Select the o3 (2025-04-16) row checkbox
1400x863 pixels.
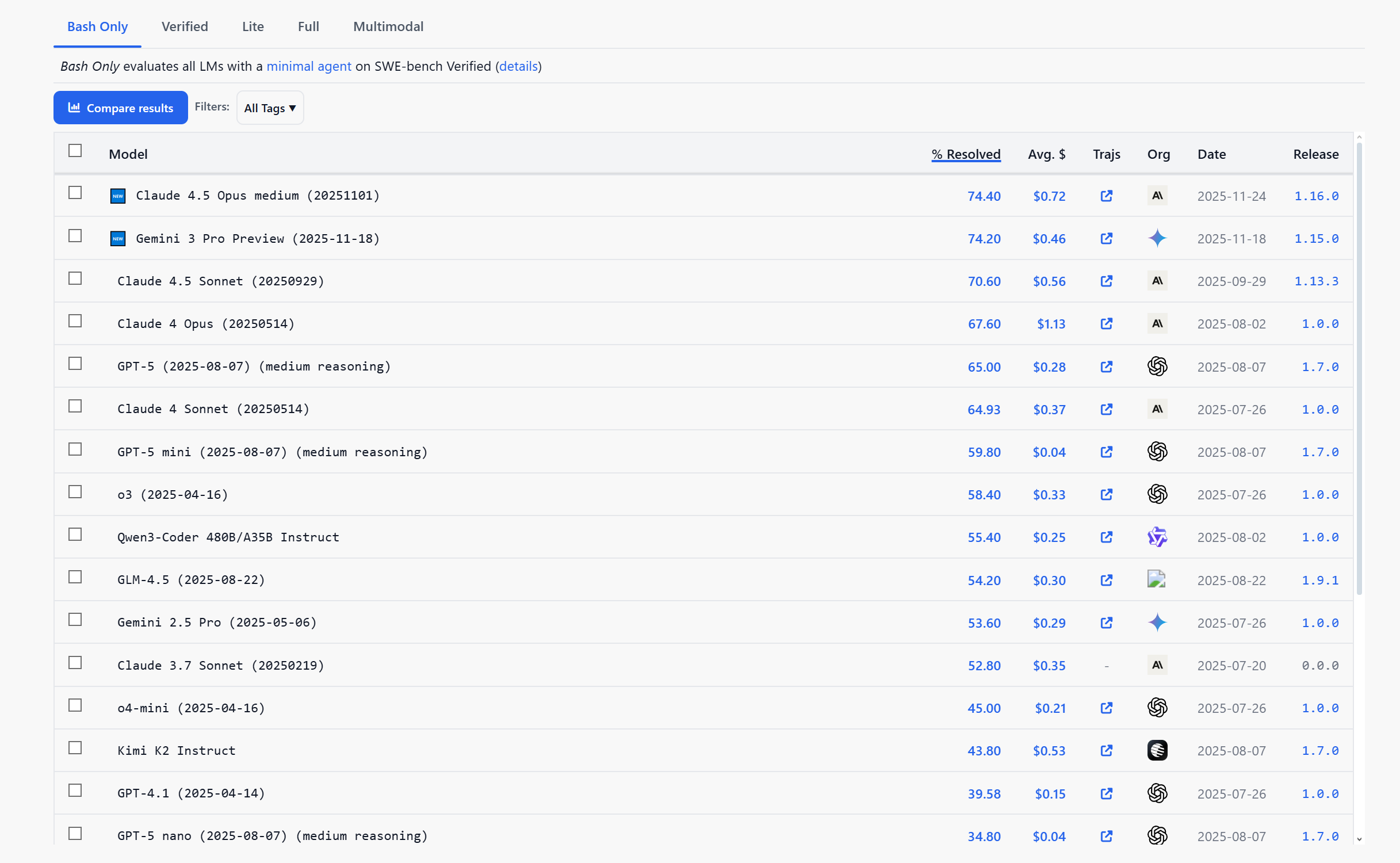point(75,492)
